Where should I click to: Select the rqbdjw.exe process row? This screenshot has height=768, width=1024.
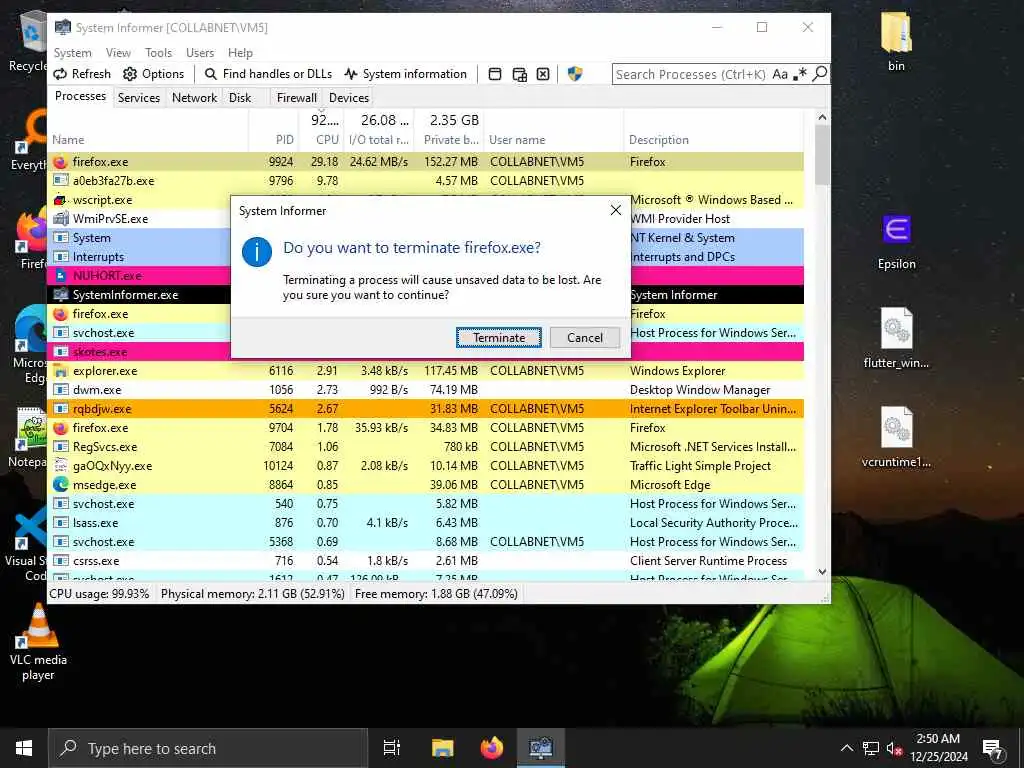click(426, 409)
